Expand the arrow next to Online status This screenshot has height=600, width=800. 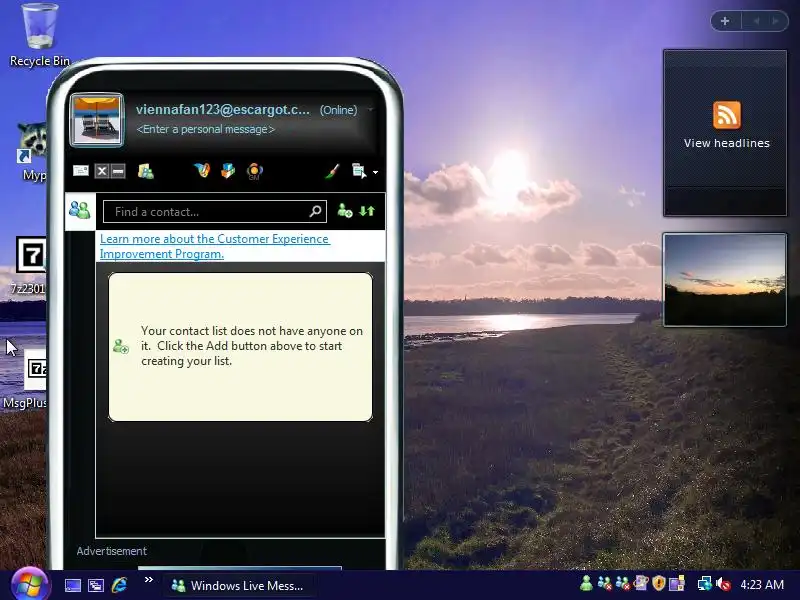pyautogui.click(x=370, y=110)
